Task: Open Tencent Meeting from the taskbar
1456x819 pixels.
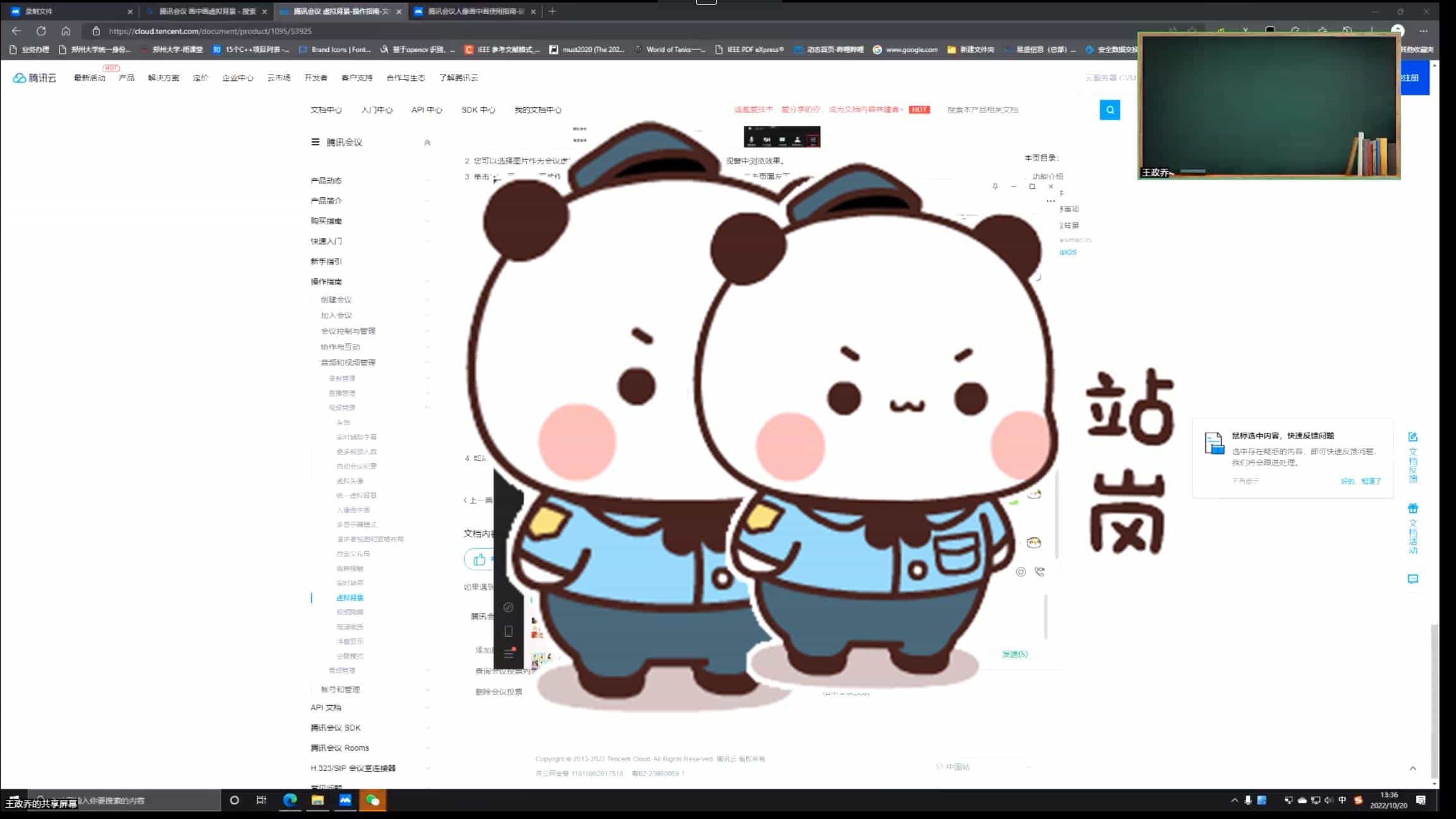Action: coord(345,800)
